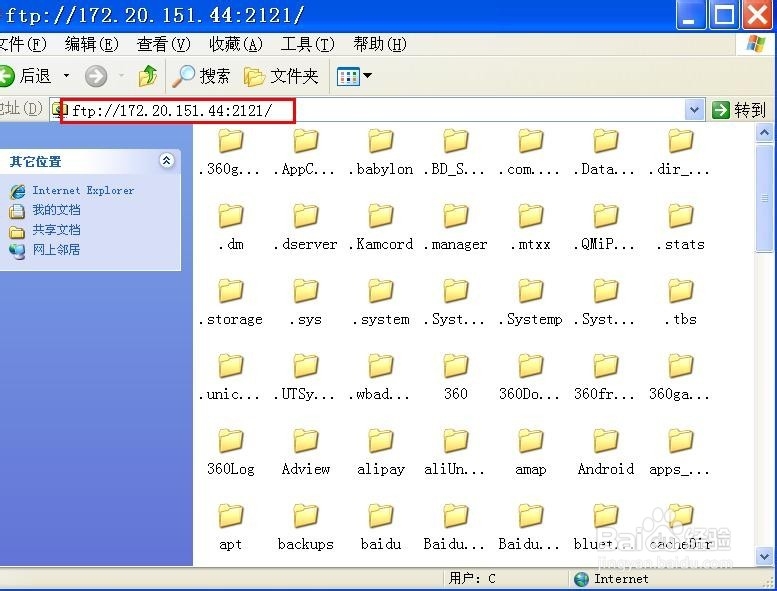Select the .tbs folder
The image size is (777, 591).
coord(680,302)
